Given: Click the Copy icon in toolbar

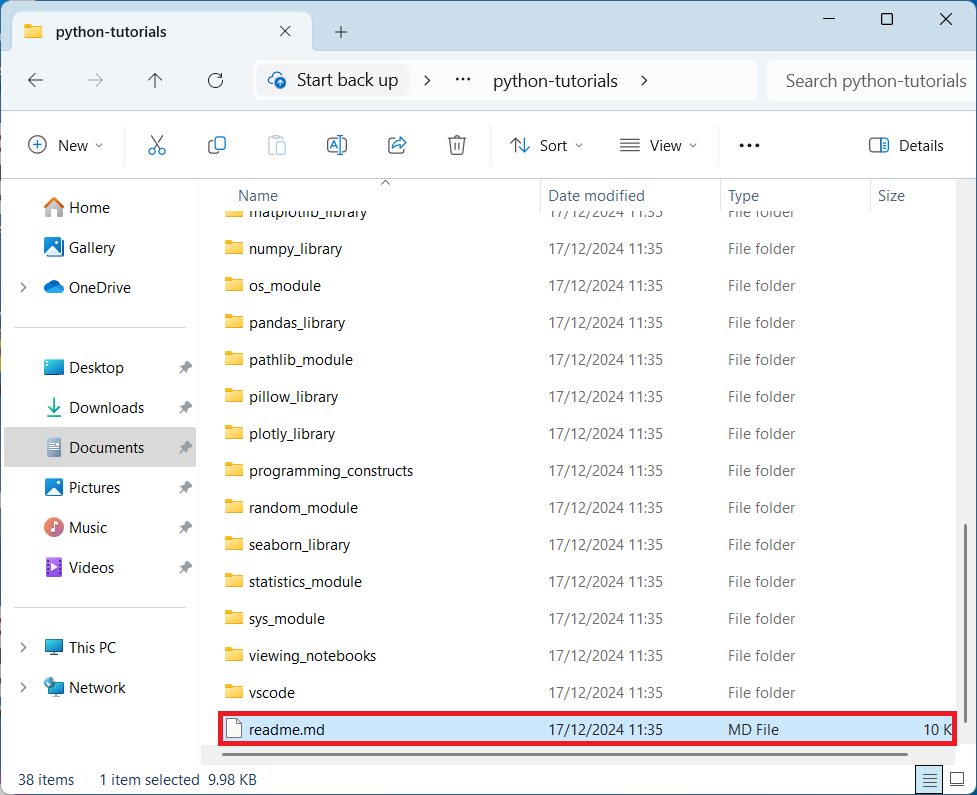Looking at the screenshot, I should (x=217, y=145).
